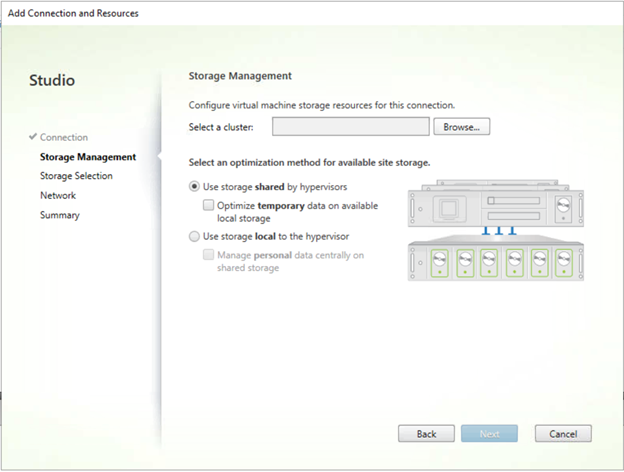
Task: Enable 'Optimize temporary data' checkbox
Action: point(208,204)
